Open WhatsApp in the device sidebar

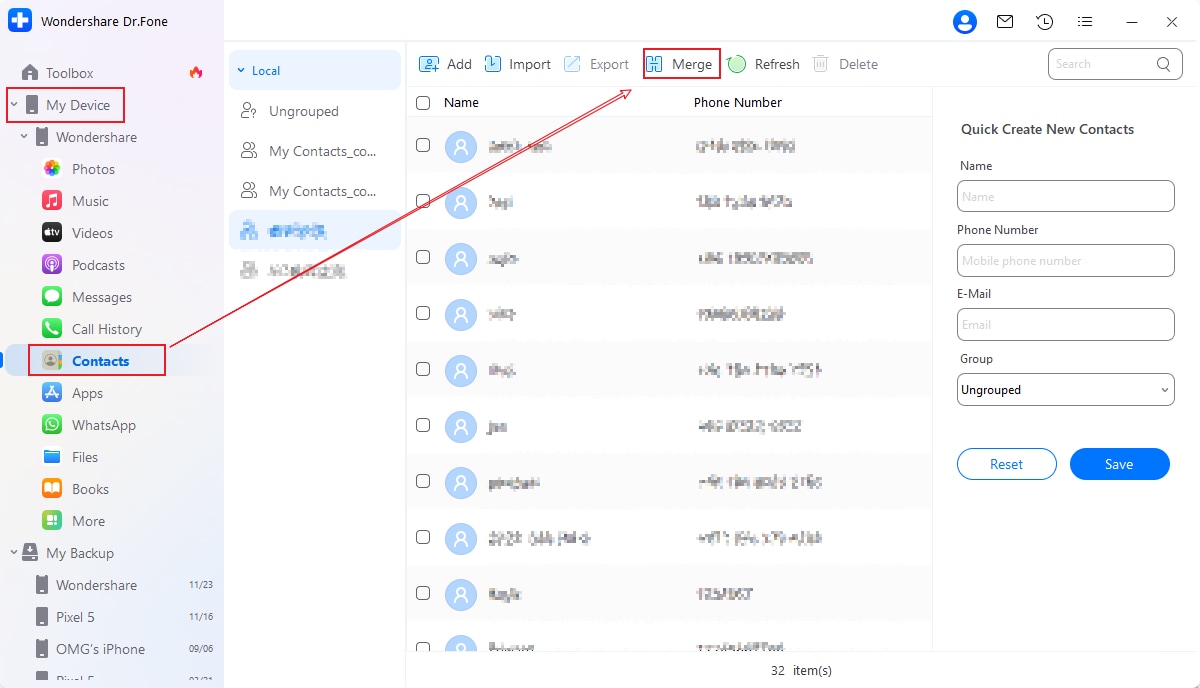pyautogui.click(x=103, y=425)
